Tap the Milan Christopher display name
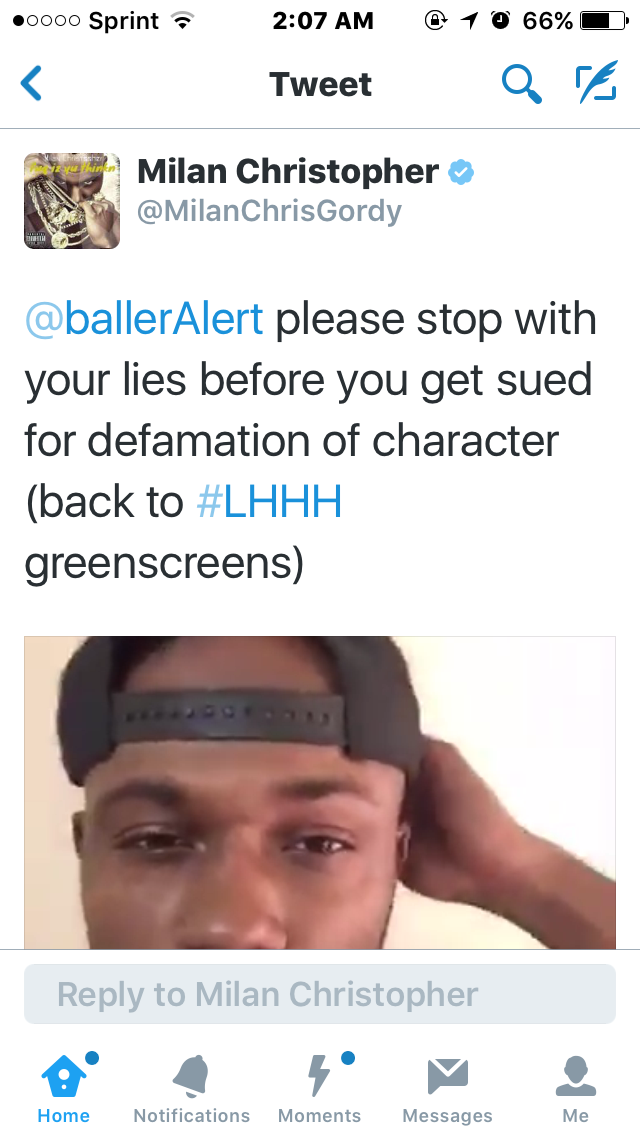Screen dimensions: 640x1136 tap(288, 172)
